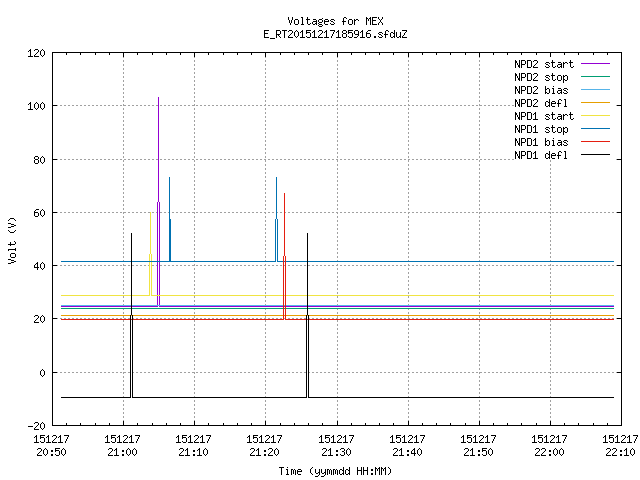The image size is (640, 480).
Task: Click the y-axis tick value 60
Action: [39, 213]
